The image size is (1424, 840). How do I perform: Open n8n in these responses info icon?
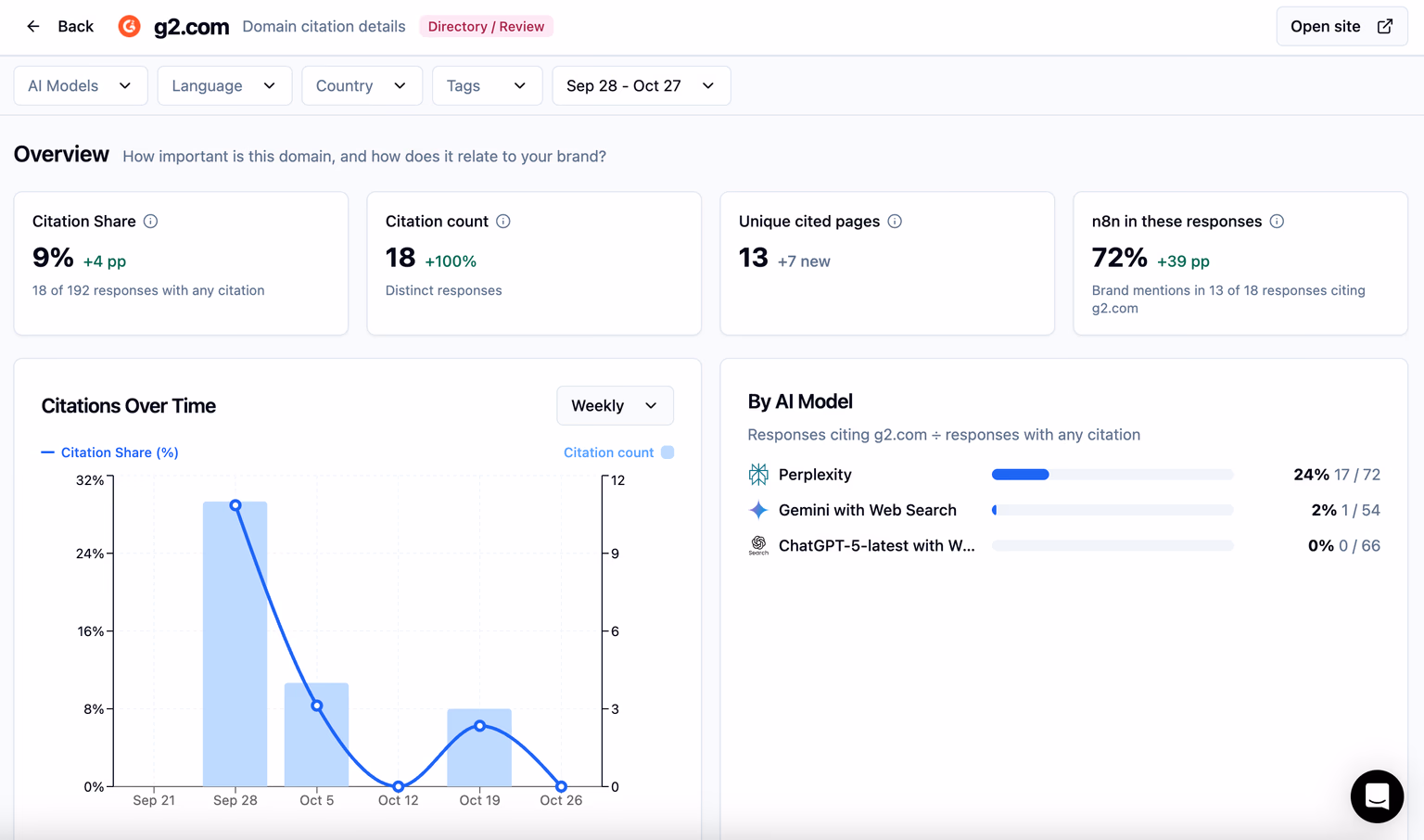tap(1277, 221)
